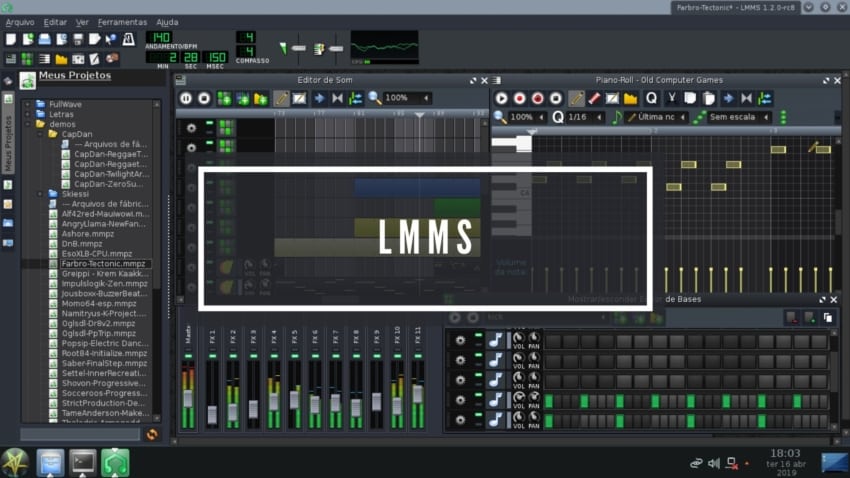This screenshot has height=478, width=850.
Task: Open the Sem escala scale dropdown
Action: coord(738,117)
